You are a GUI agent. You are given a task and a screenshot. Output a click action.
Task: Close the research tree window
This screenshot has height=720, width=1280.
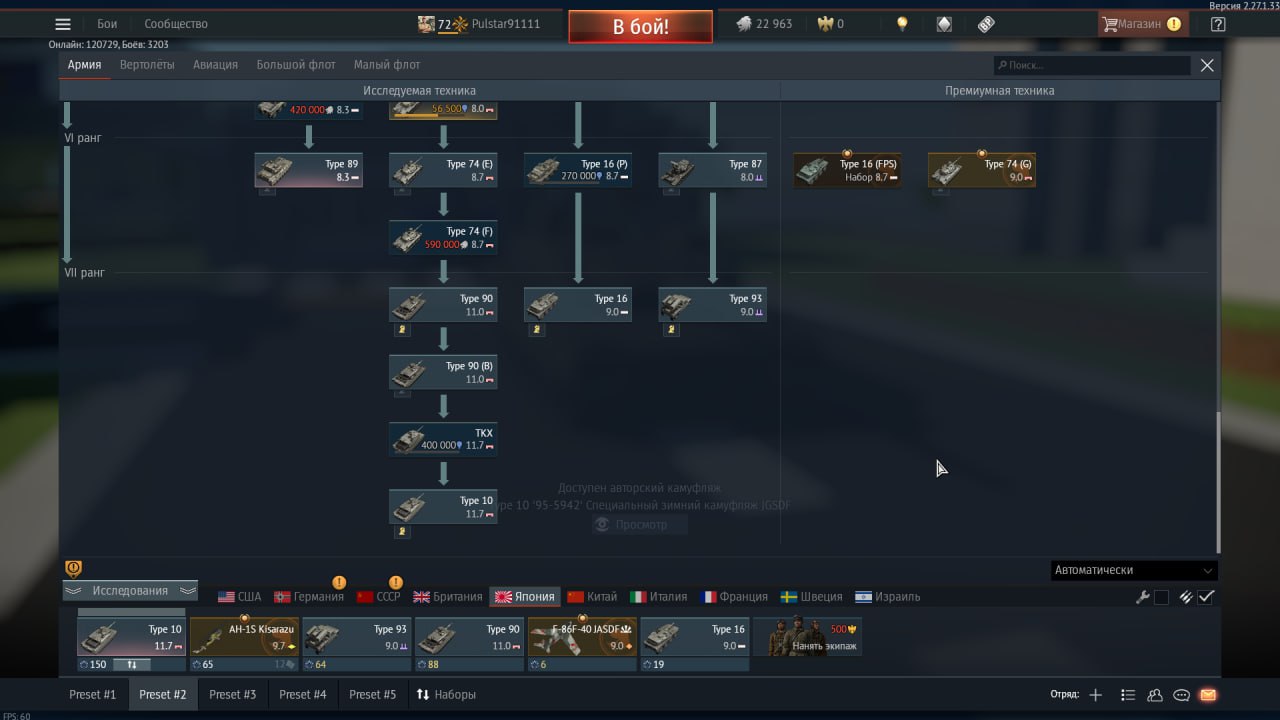tap(1207, 65)
